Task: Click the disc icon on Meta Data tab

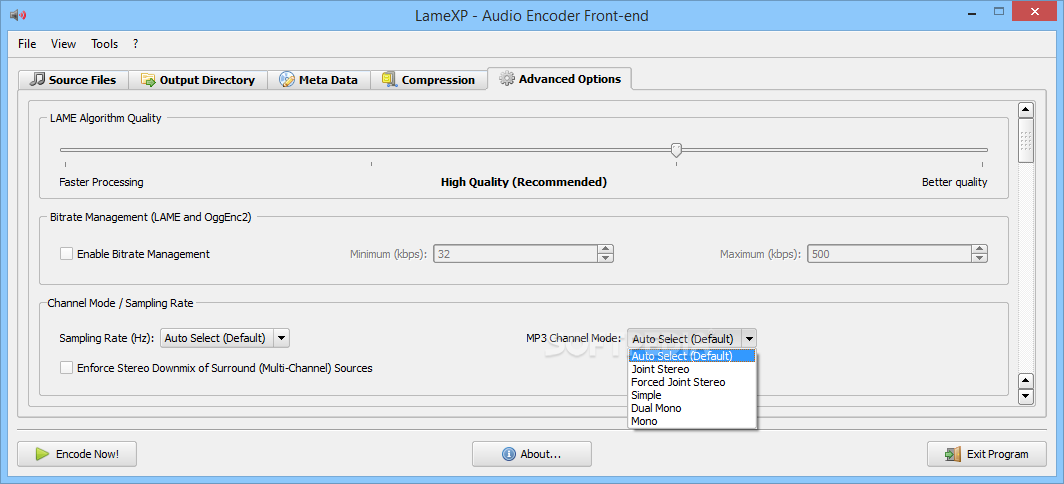Action: 287,79
